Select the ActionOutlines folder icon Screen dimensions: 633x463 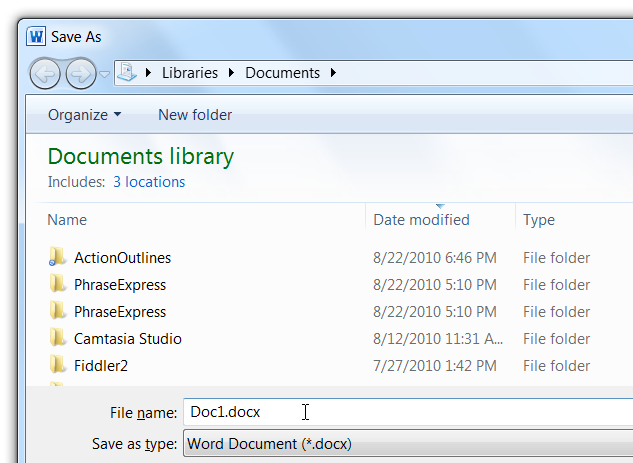(x=57, y=257)
